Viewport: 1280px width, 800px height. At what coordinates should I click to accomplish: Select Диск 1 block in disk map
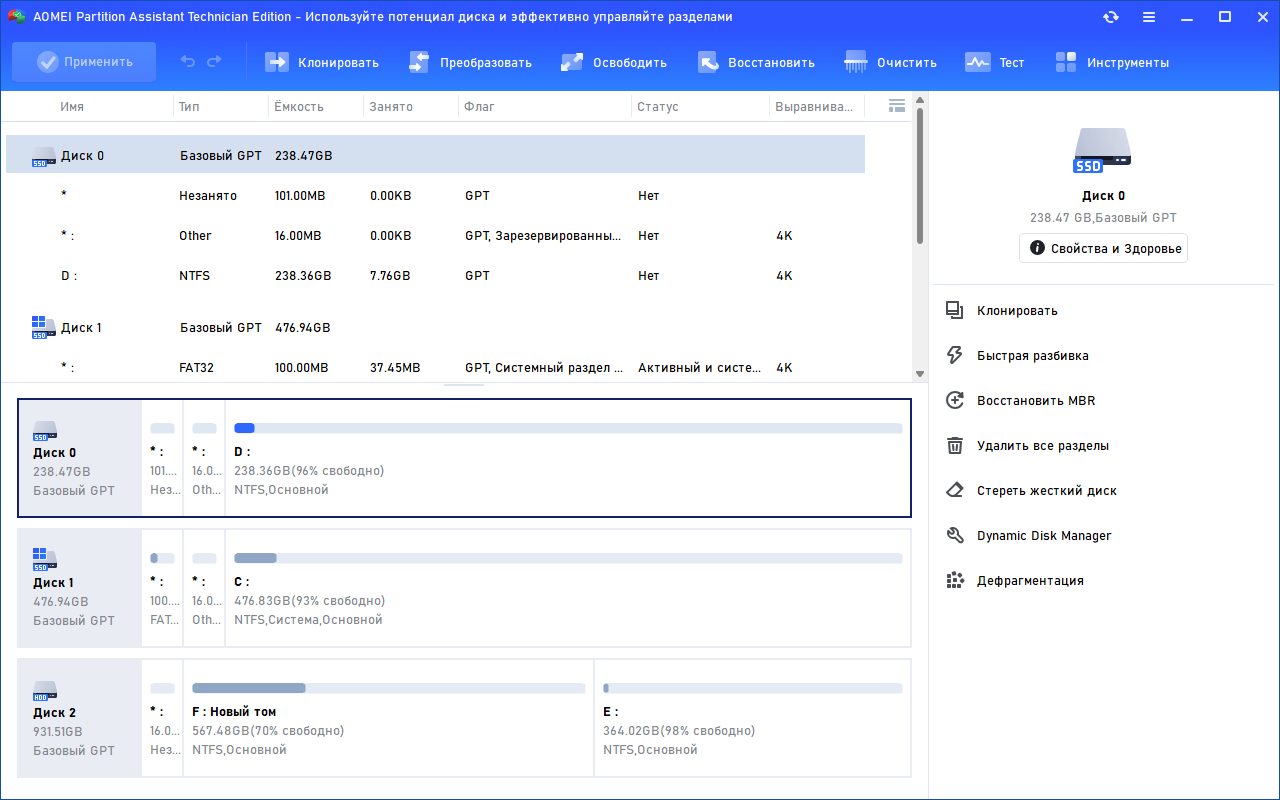click(80, 588)
